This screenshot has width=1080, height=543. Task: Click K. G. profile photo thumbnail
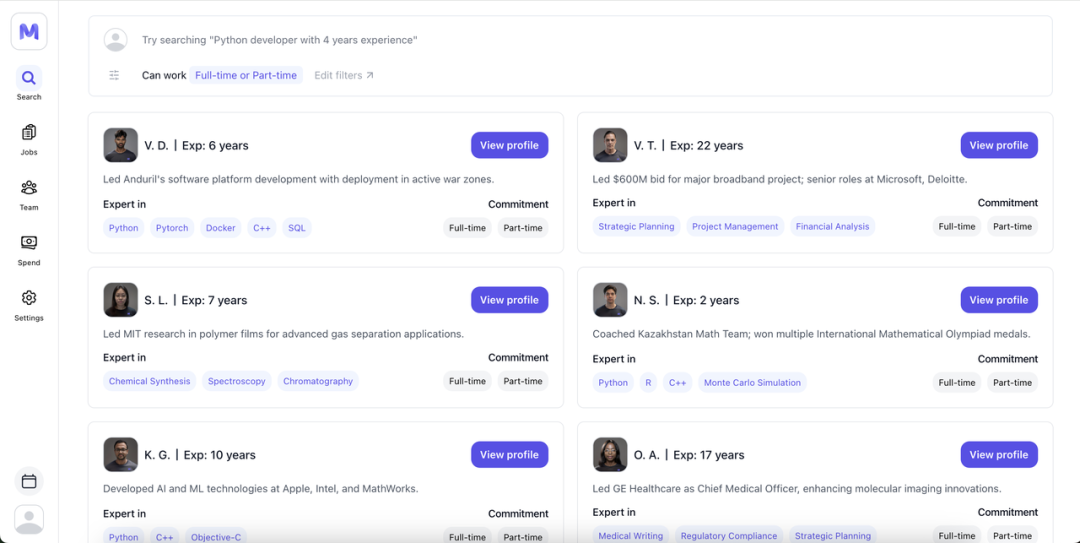point(121,455)
